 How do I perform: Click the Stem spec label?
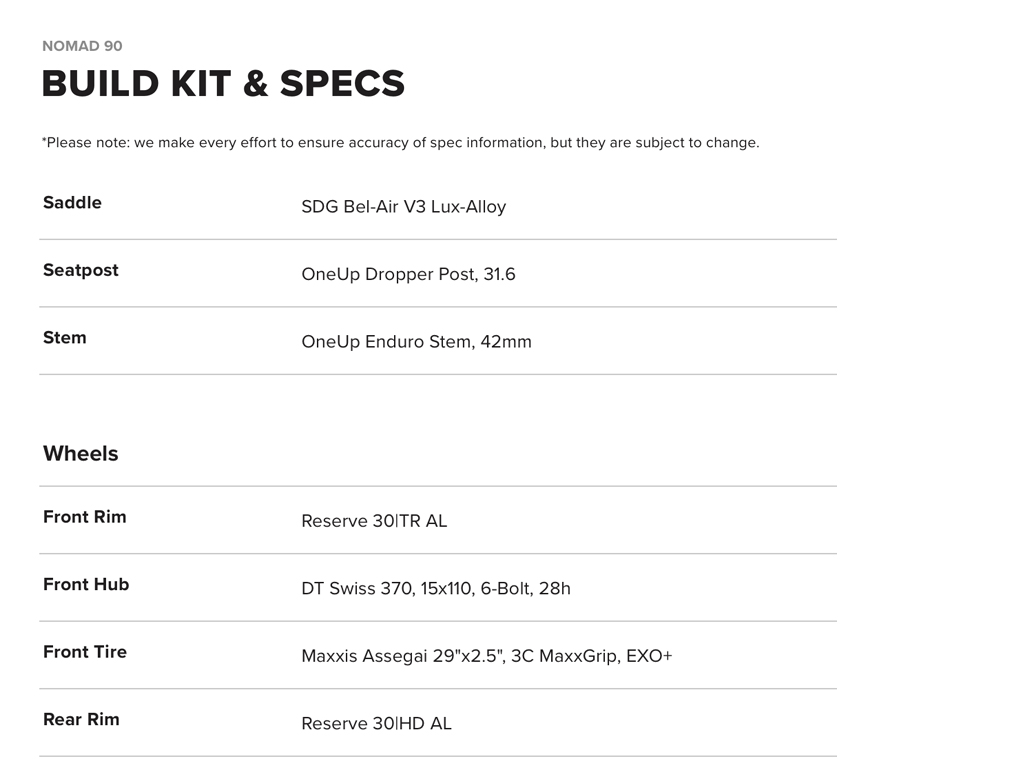[x=64, y=338]
